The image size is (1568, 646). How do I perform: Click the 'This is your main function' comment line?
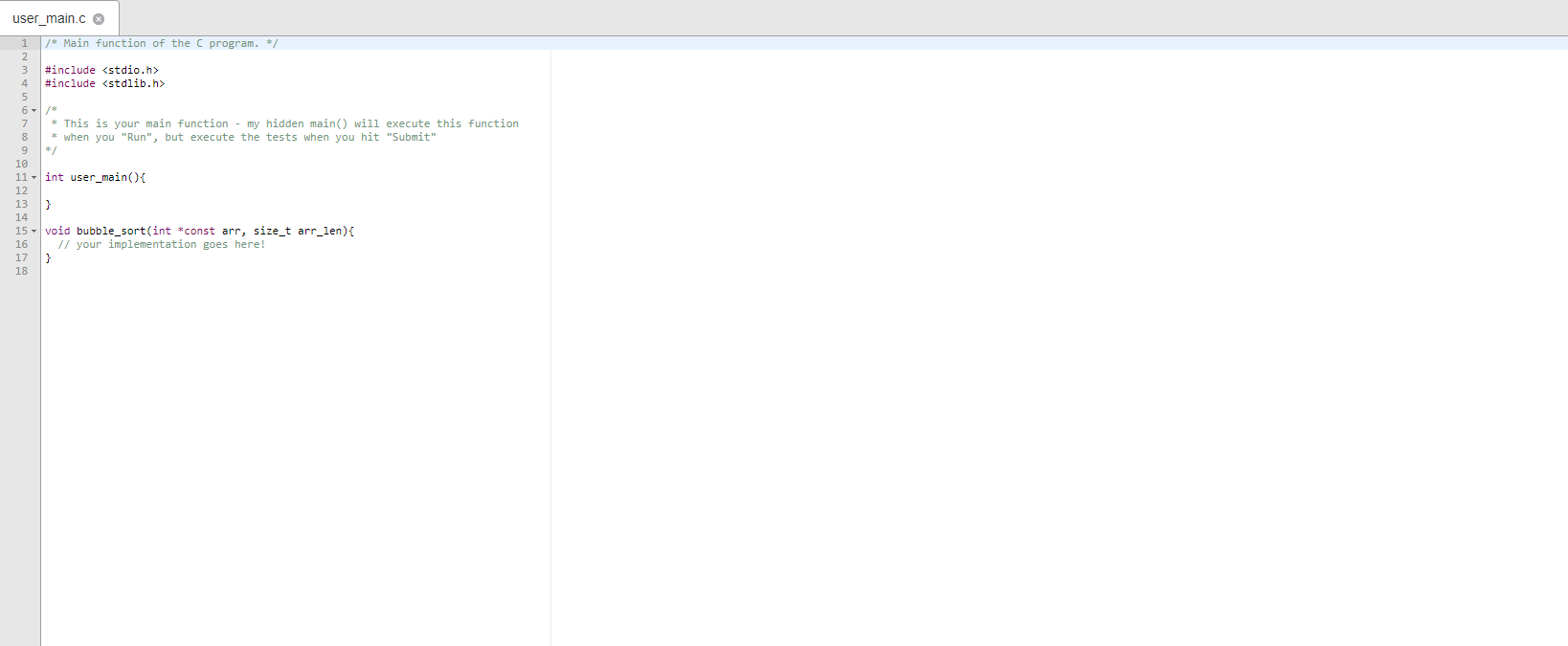pyautogui.click(x=285, y=123)
